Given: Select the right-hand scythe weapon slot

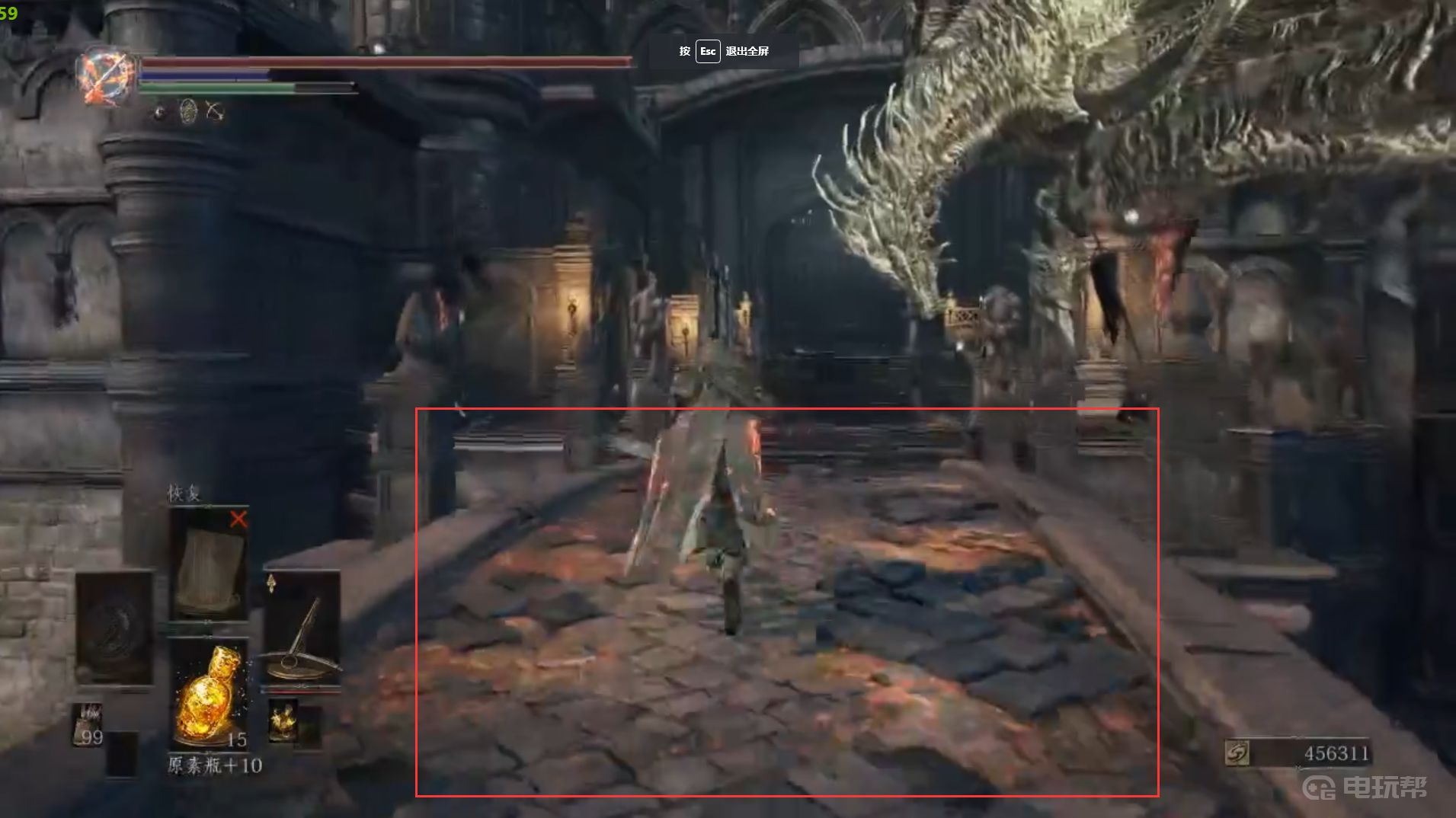Looking at the screenshot, I should click(302, 628).
